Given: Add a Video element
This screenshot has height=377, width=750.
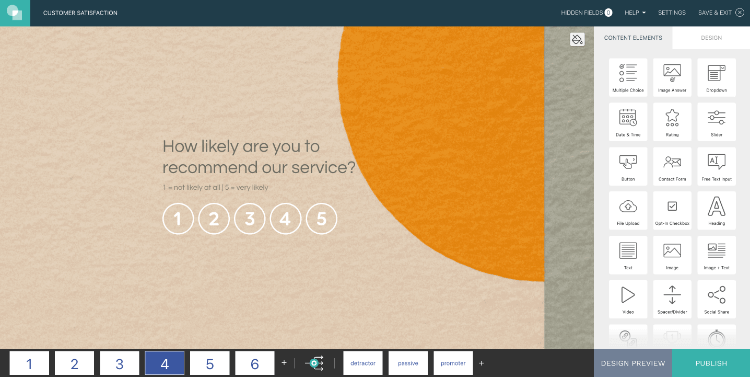Looking at the screenshot, I should 628,299.
